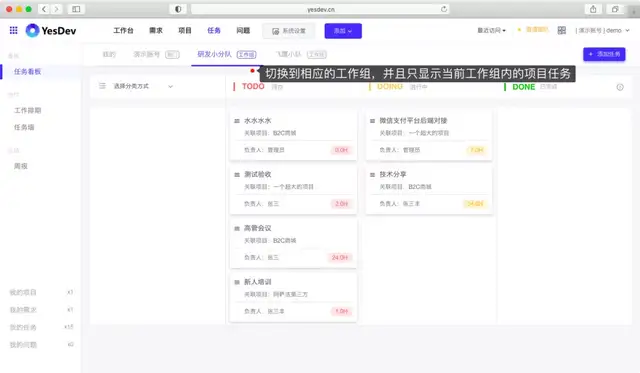Expand the blue 添加 dropdown button
The height and width of the screenshot is (373, 640).
click(x=343, y=31)
